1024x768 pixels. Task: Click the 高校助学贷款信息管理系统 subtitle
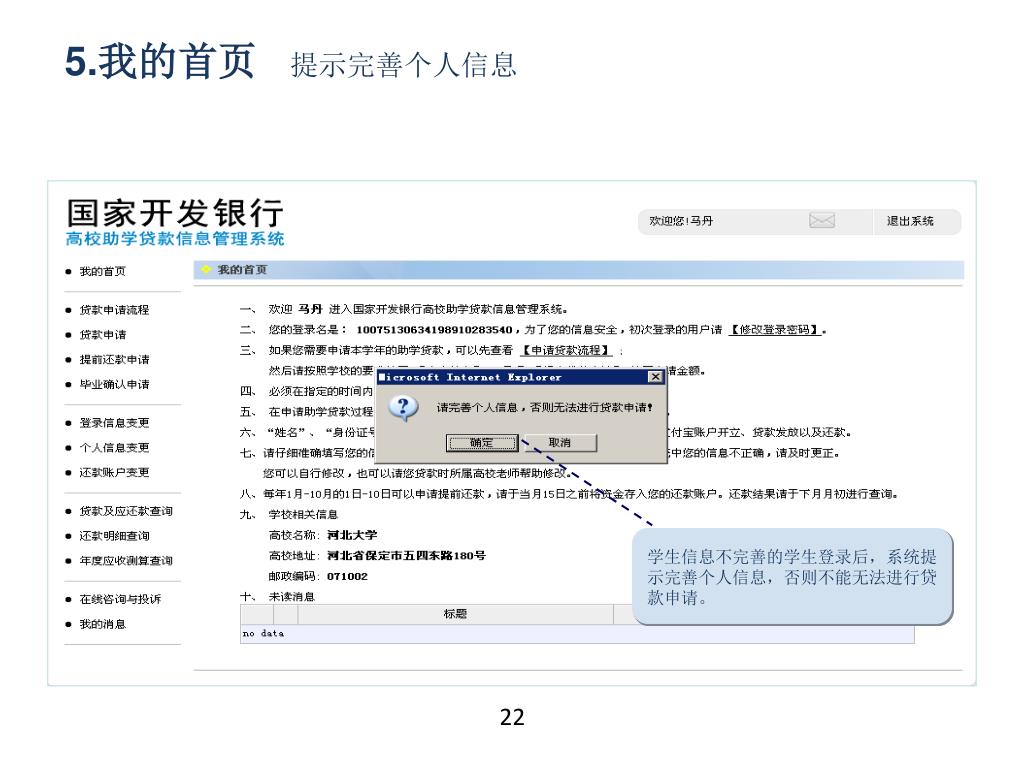tap(175, 239)
